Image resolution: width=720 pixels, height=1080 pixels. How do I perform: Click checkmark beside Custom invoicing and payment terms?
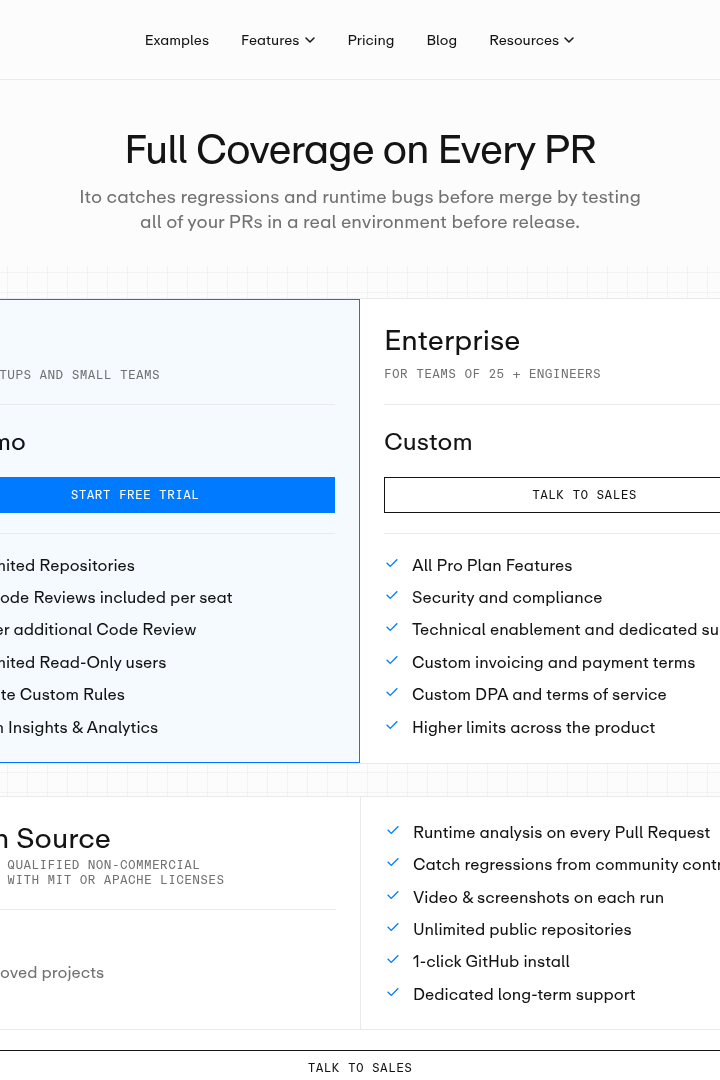pyautogui.click(x=392, y=660)
